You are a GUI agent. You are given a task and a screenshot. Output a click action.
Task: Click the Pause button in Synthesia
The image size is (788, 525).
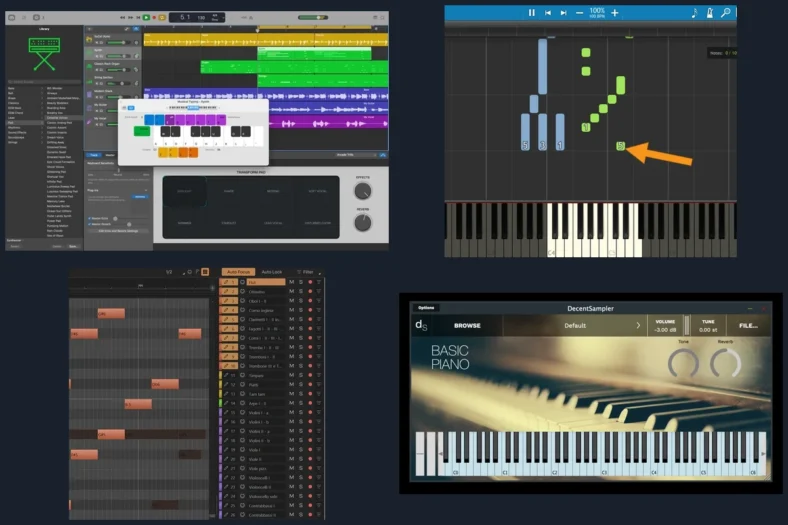pyautogui.click(x=532, y=13)
